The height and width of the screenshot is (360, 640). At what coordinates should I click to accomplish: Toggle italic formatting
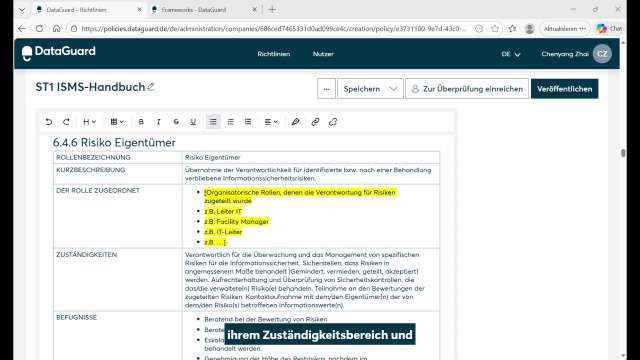tap(158, 122)
